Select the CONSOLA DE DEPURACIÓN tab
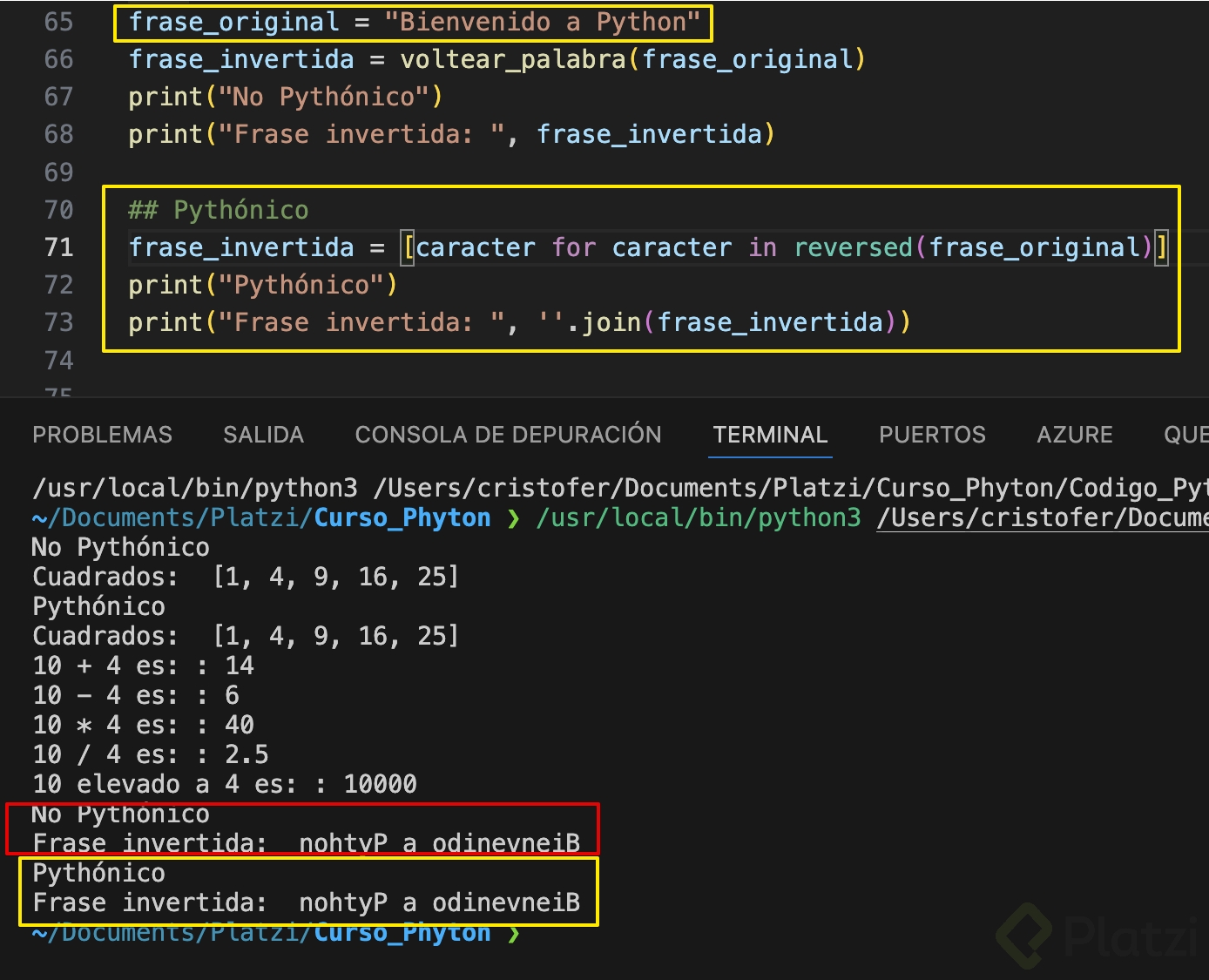This screenshot has height=980, width=1209. [x=508, y=435]
